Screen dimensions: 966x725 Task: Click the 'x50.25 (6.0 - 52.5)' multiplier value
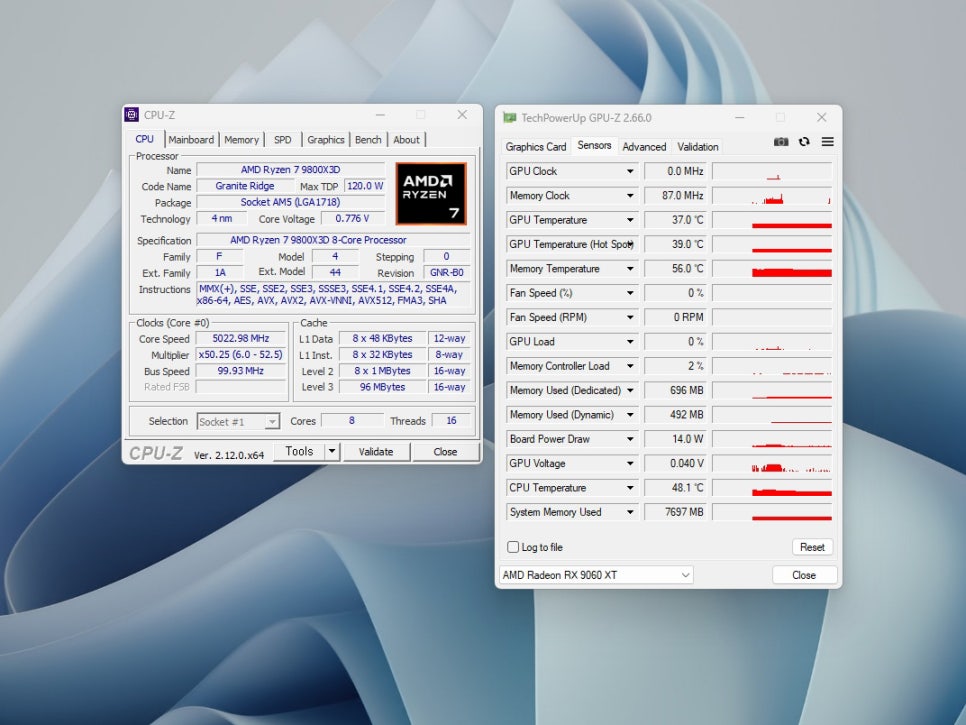pyautogui.click(x=241, y=355)
